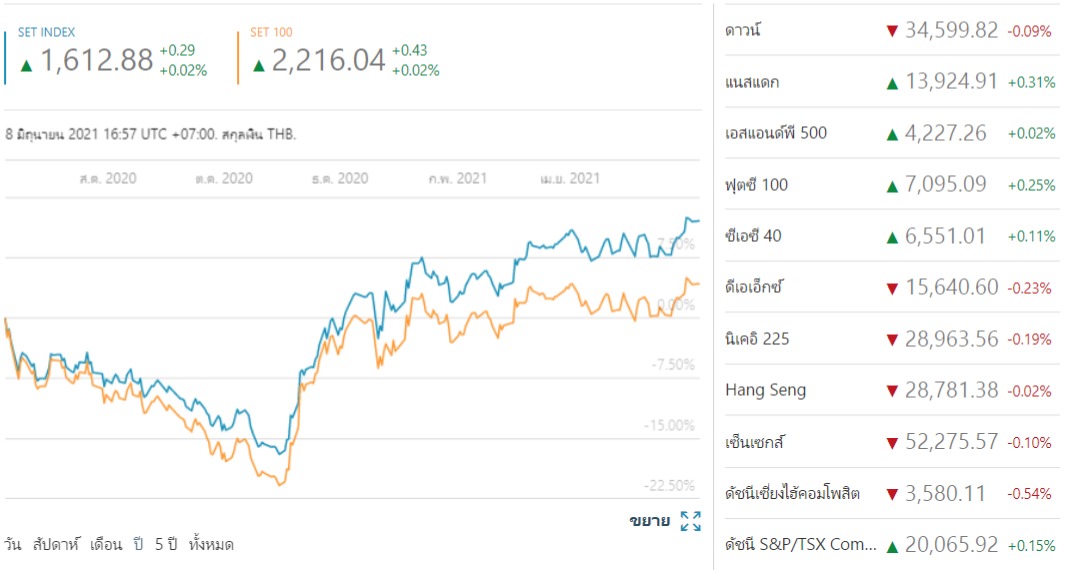
Task: Click the green up arrow for แนสแดก
Action: click(x=892, y=82)
